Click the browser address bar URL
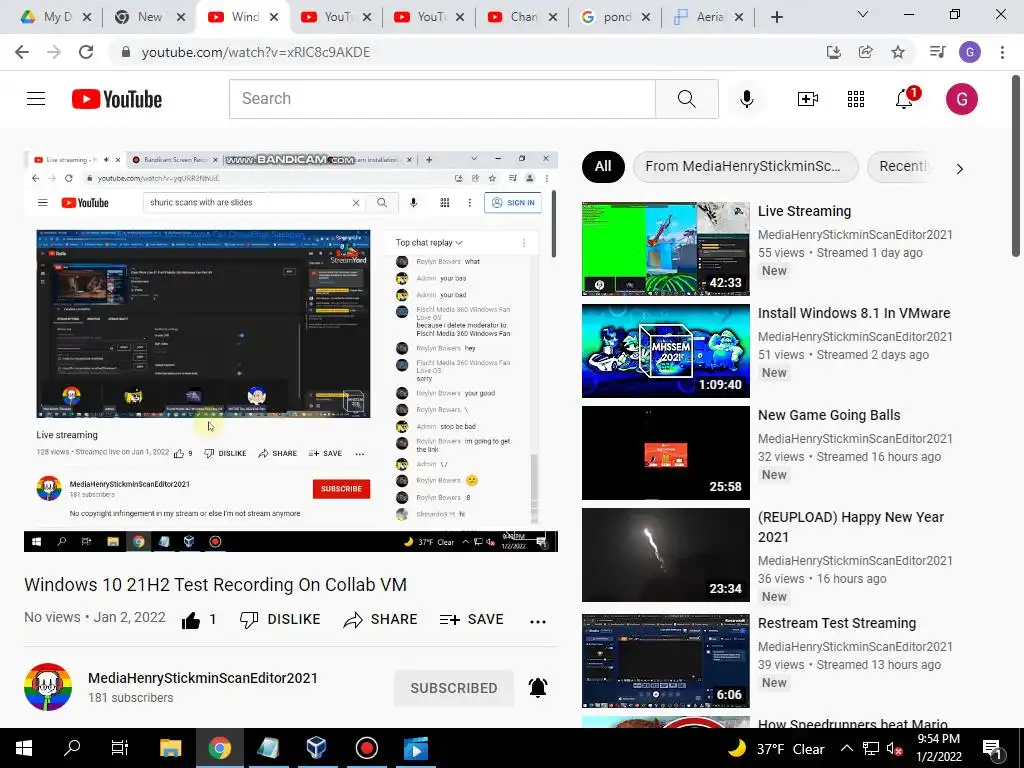This screenshot has height=768, width=1024. (256, 52)
